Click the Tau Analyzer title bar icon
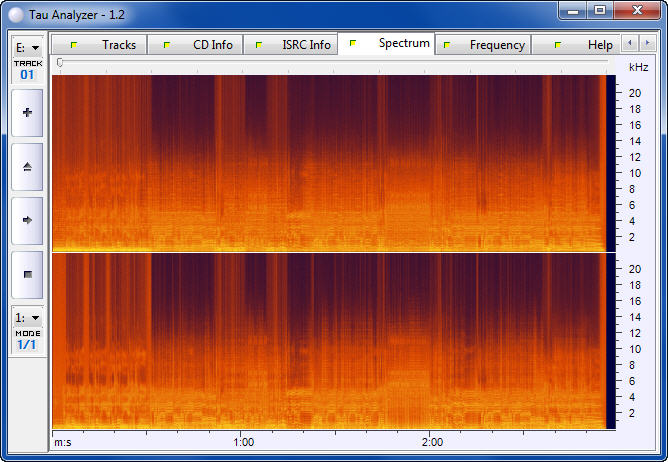The height and width of the screenshot is (462, 668). coord(17,15)
